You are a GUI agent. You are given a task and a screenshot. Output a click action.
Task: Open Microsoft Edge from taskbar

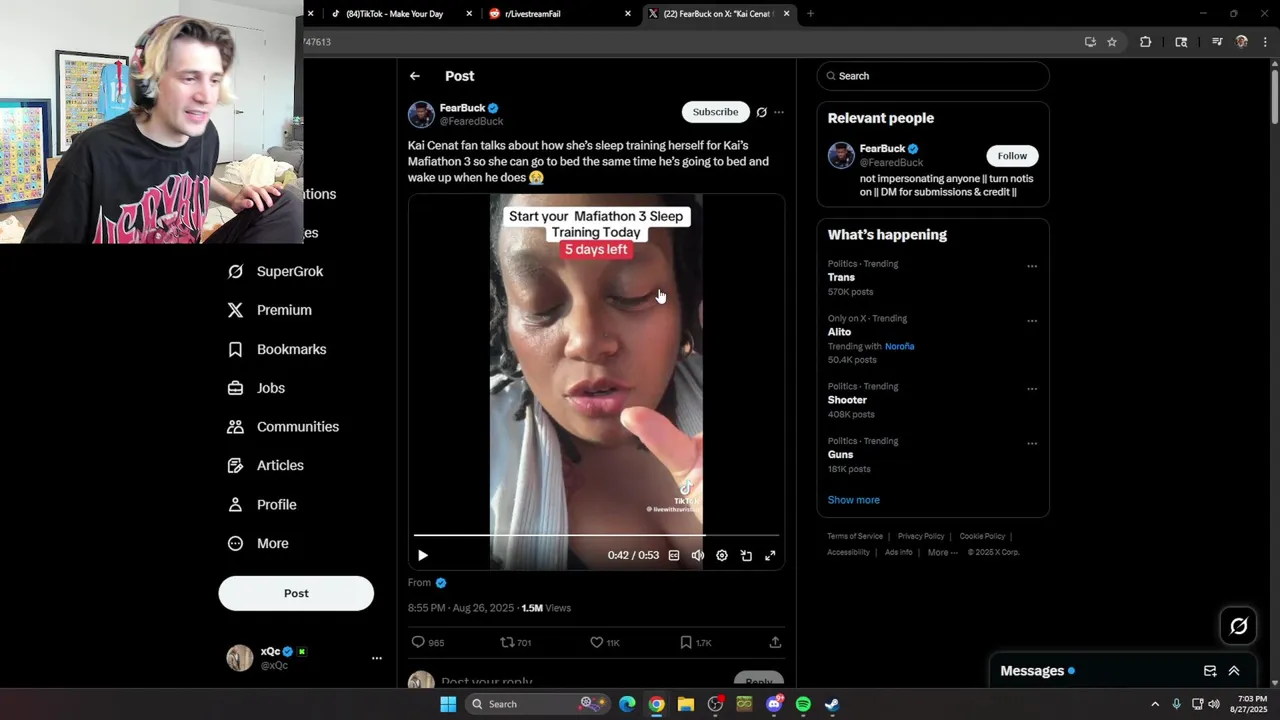[627, 704]
